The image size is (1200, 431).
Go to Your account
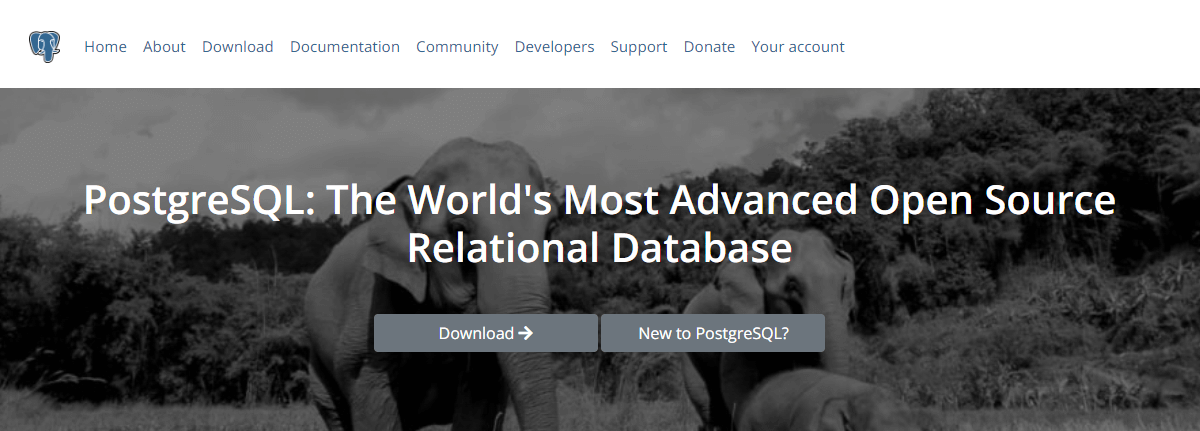798,47
